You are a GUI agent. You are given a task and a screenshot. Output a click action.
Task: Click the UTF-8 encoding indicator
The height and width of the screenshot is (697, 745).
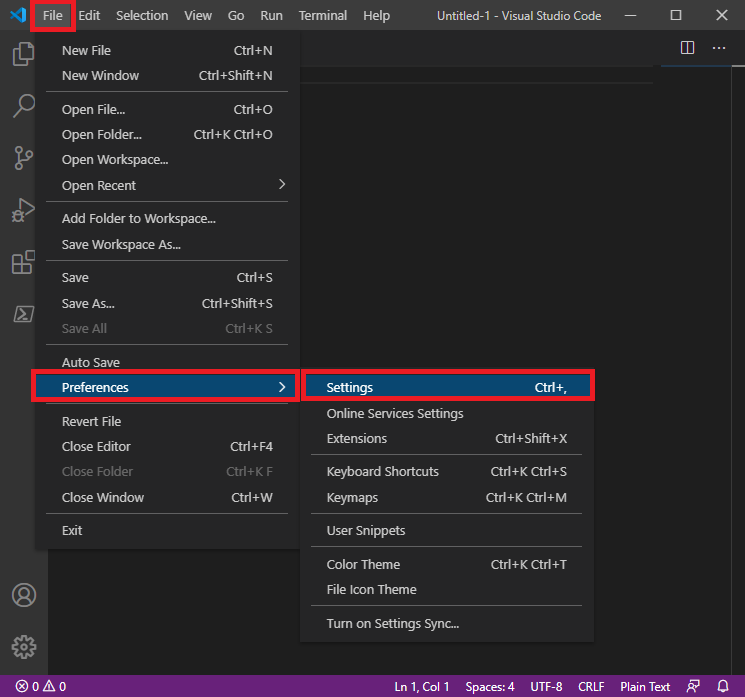(x=546, y=686)
